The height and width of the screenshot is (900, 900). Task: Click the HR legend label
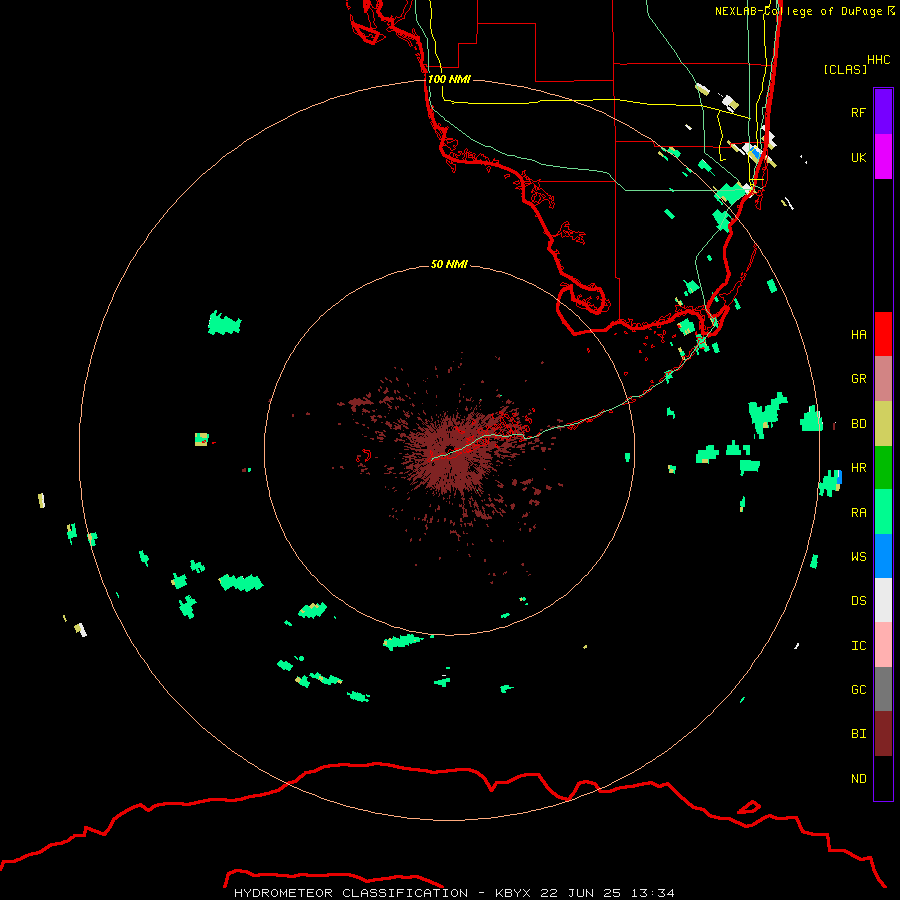859,468
